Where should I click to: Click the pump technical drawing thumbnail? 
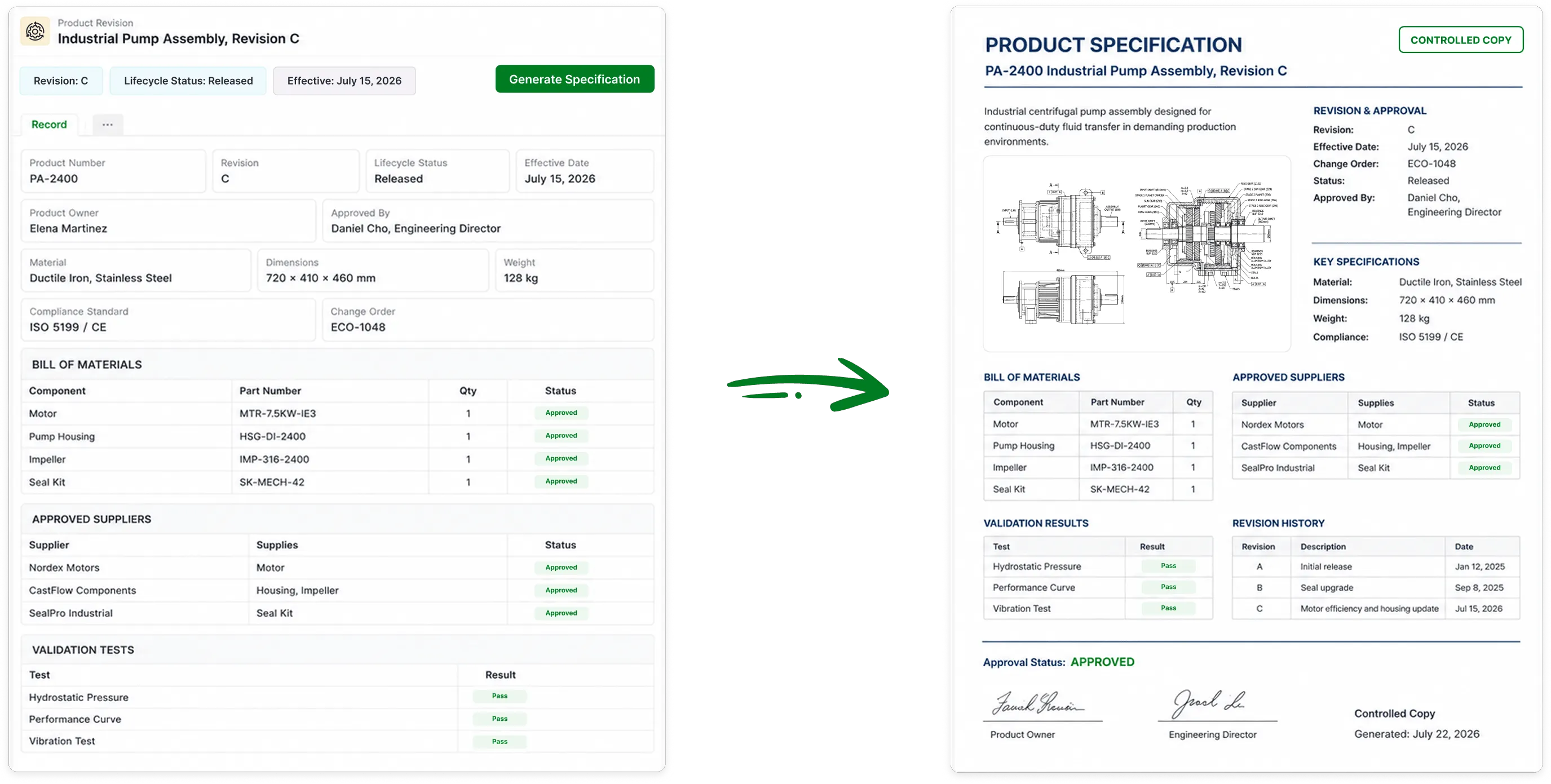pyautogui.click(x=1137, y=253)
